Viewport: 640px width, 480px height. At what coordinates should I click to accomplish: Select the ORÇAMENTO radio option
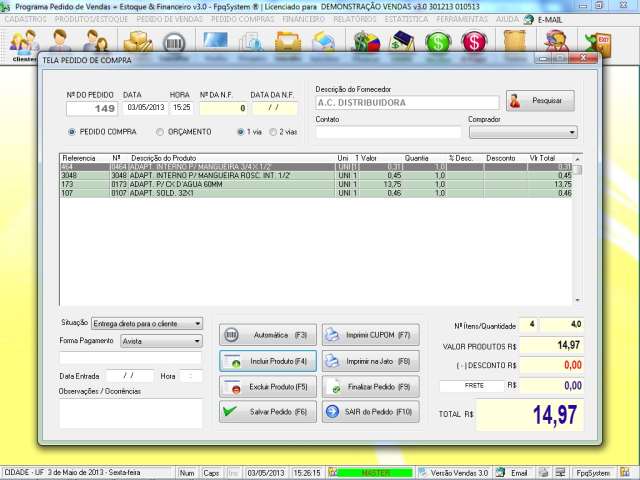click(x=160, y=132)
